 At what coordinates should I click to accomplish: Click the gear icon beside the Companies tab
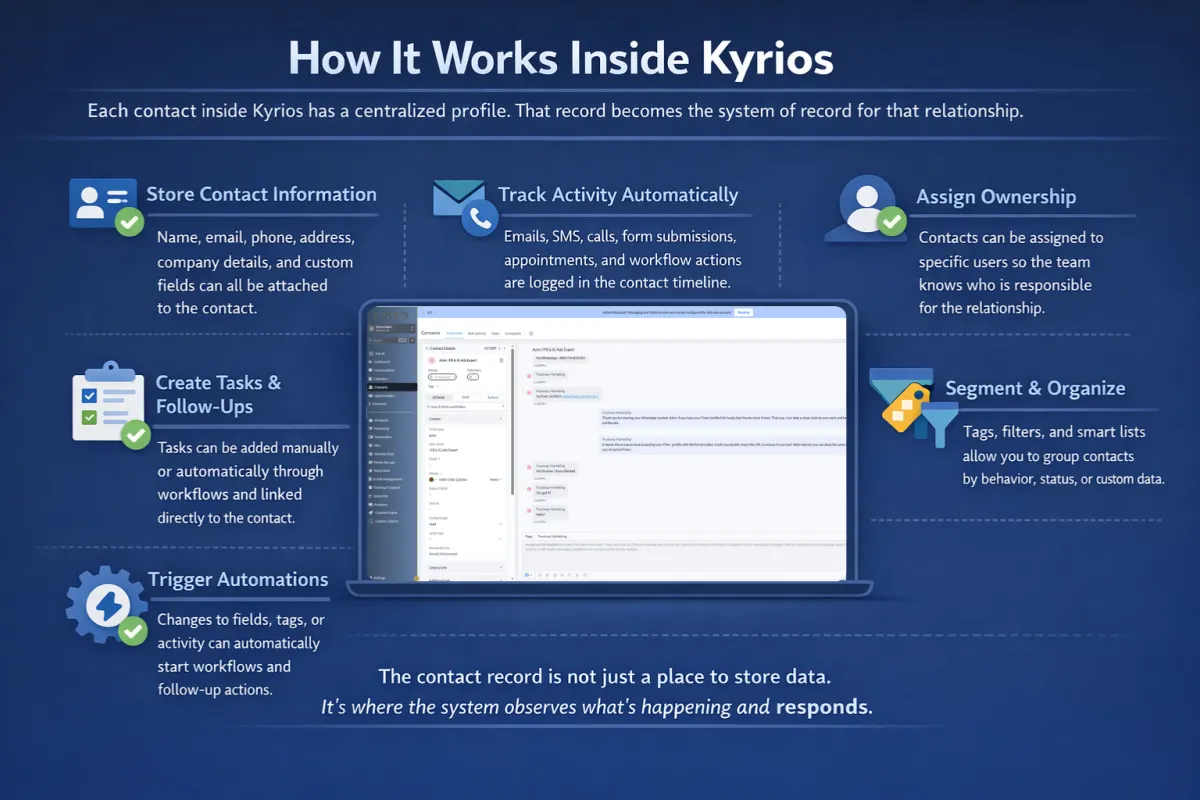pyautogui.click(x=531, y=333)
